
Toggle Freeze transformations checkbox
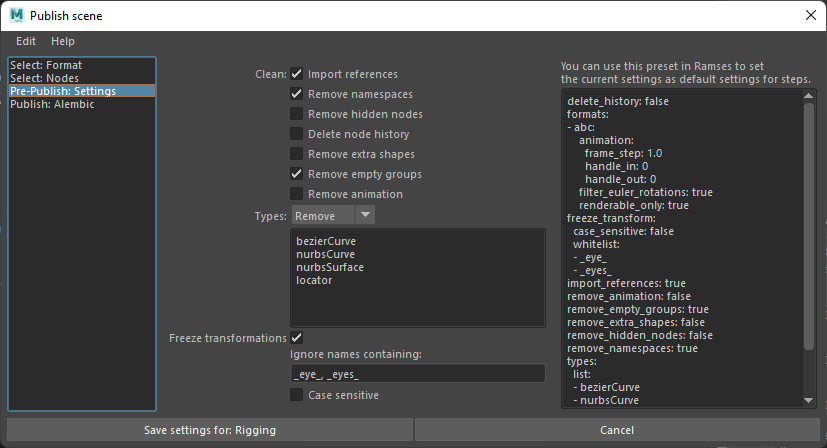point(297,338)
